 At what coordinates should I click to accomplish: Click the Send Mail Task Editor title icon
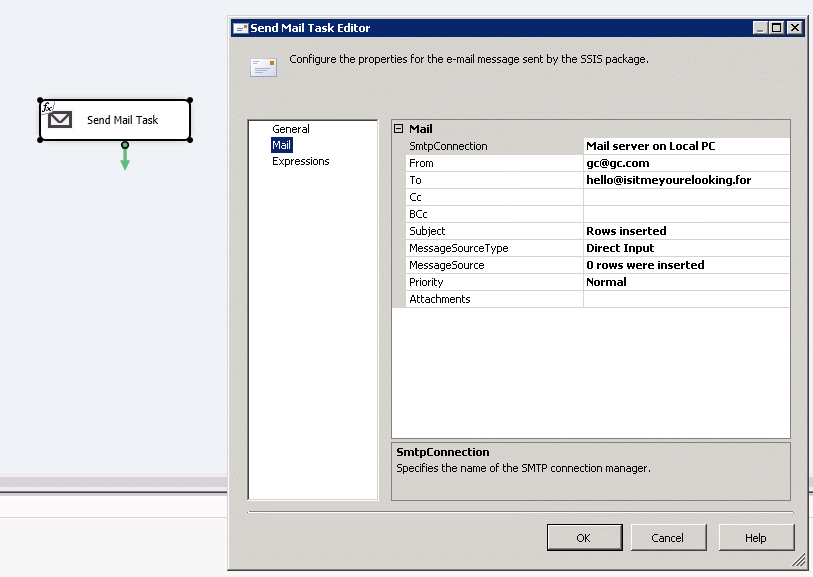(x=240, y=28)
